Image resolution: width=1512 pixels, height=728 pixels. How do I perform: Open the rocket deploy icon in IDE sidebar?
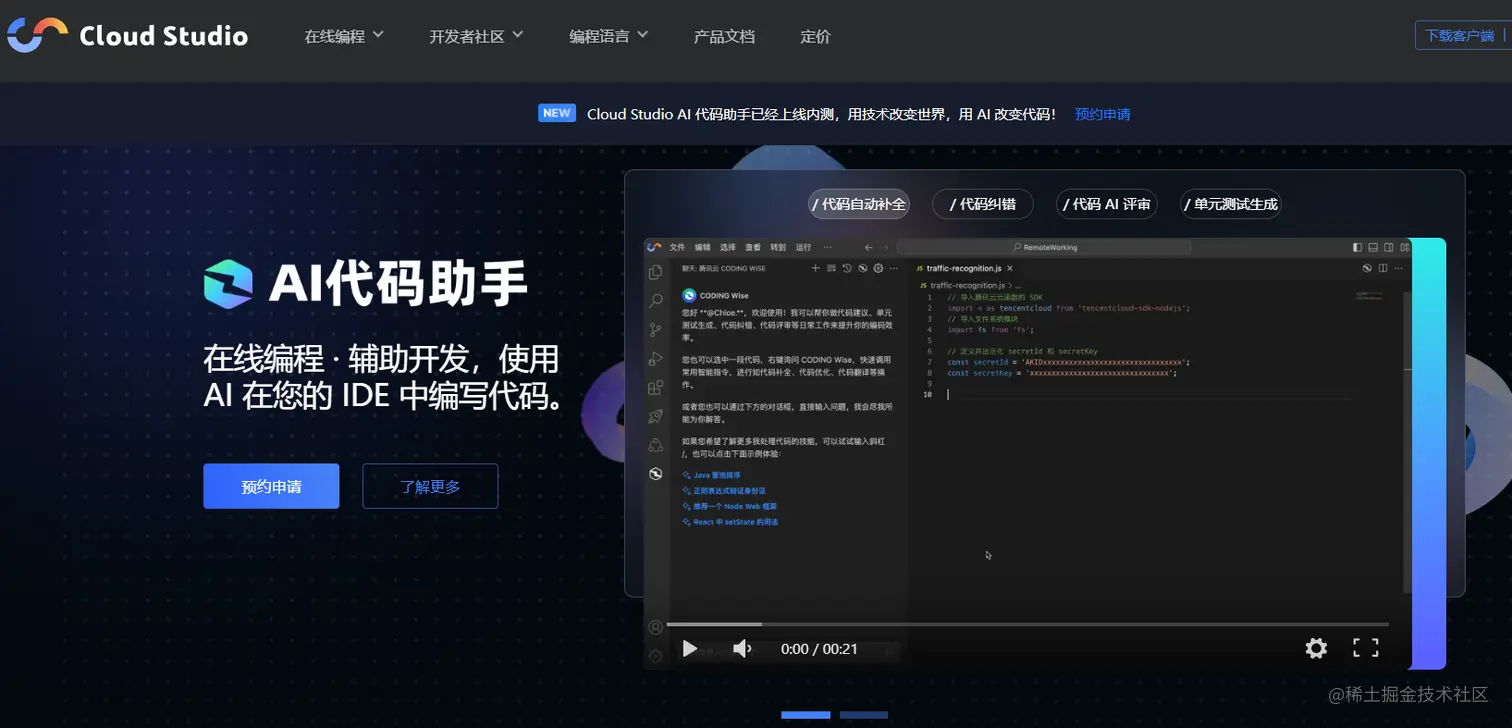tap(655, 416)
